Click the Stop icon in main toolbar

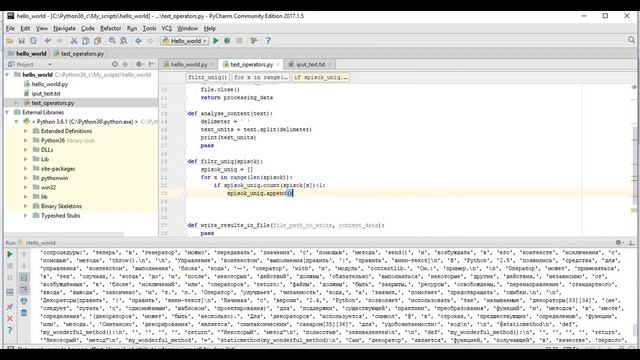(x=239, y=41)
